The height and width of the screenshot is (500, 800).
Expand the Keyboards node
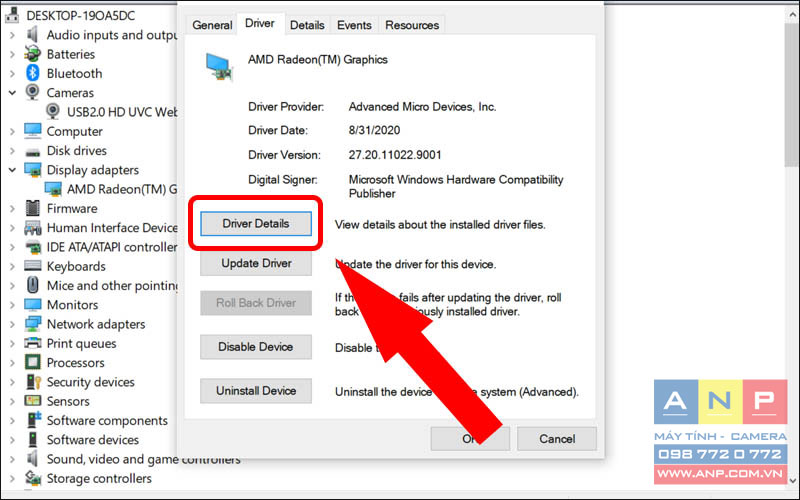coord(12,266)
